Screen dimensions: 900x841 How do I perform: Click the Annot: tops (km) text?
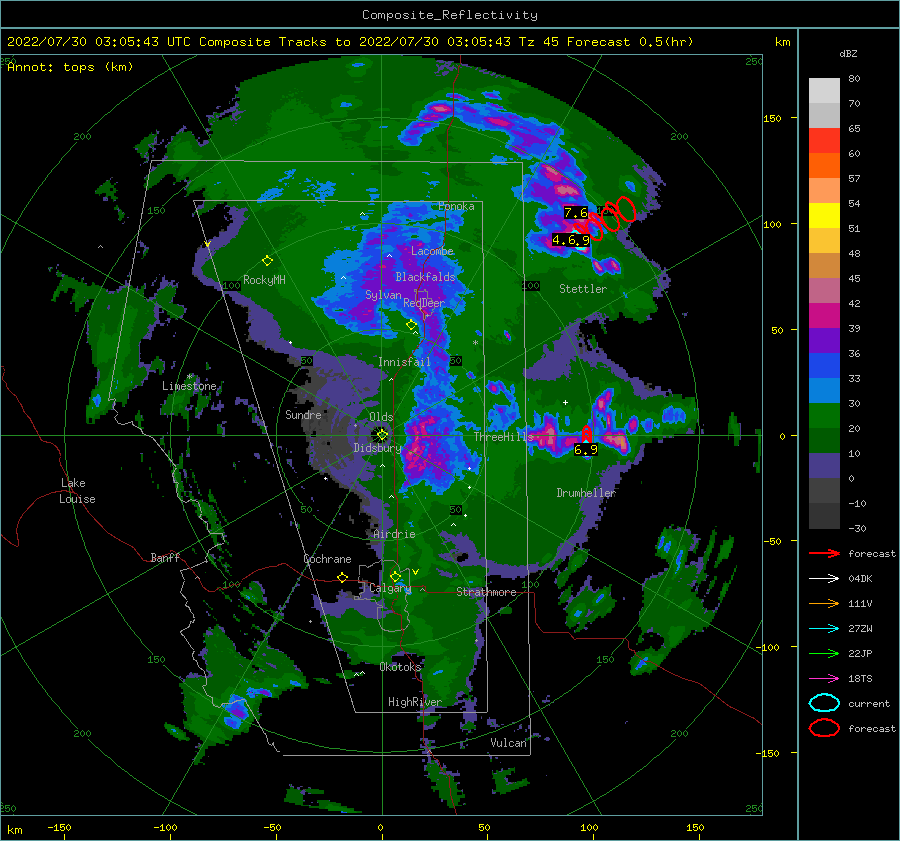(70, 67)
